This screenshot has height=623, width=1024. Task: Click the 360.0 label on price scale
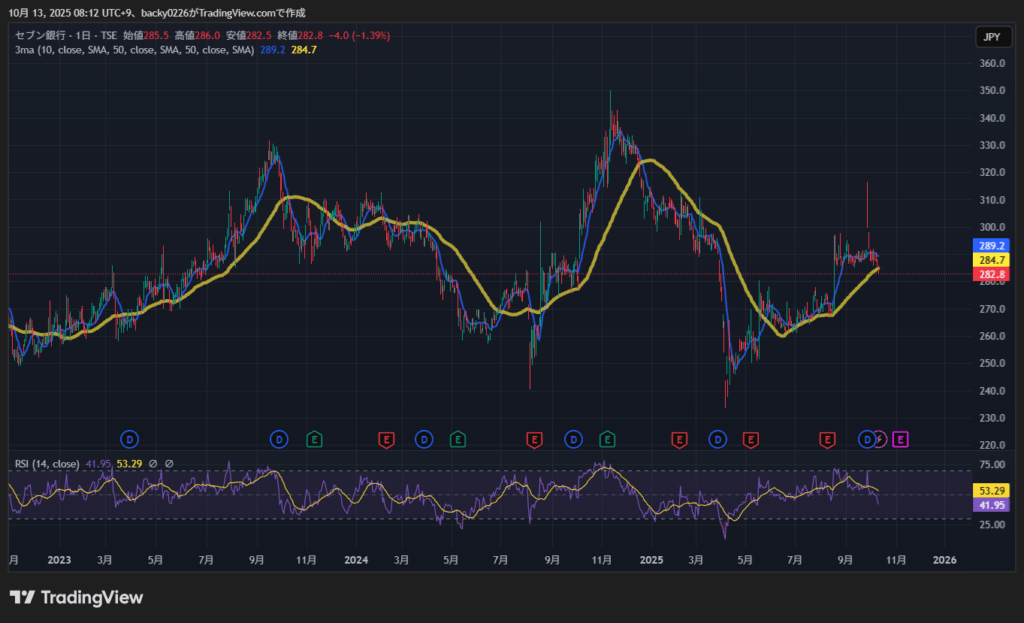point(992,64)
